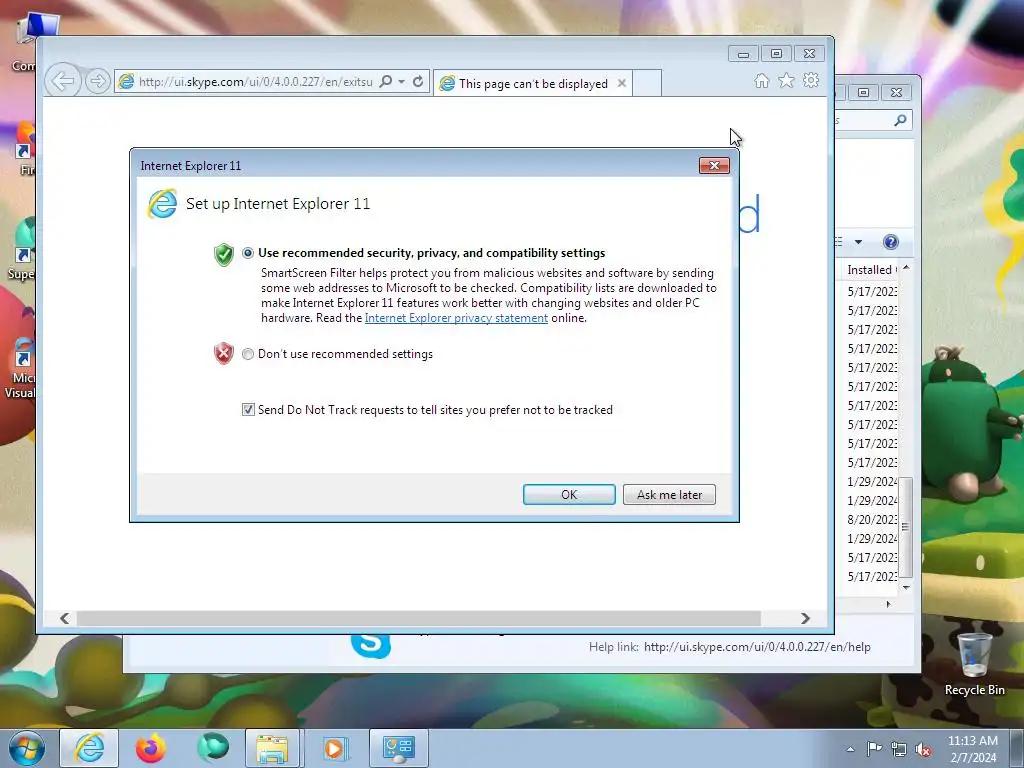This screenshot has width=1024, height=768.
Task: Select 'Use recommended security' radio button
Action: coord(248,253)
